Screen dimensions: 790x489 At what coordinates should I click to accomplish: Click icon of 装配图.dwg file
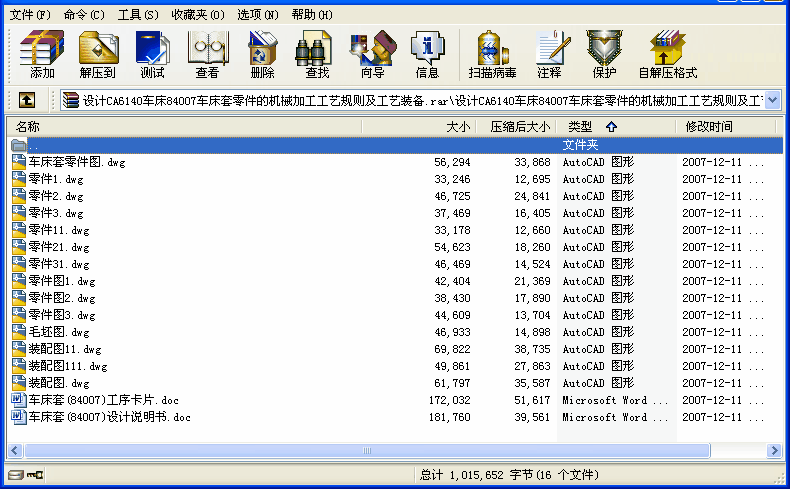pyautogui.click(x=19, y=383)
